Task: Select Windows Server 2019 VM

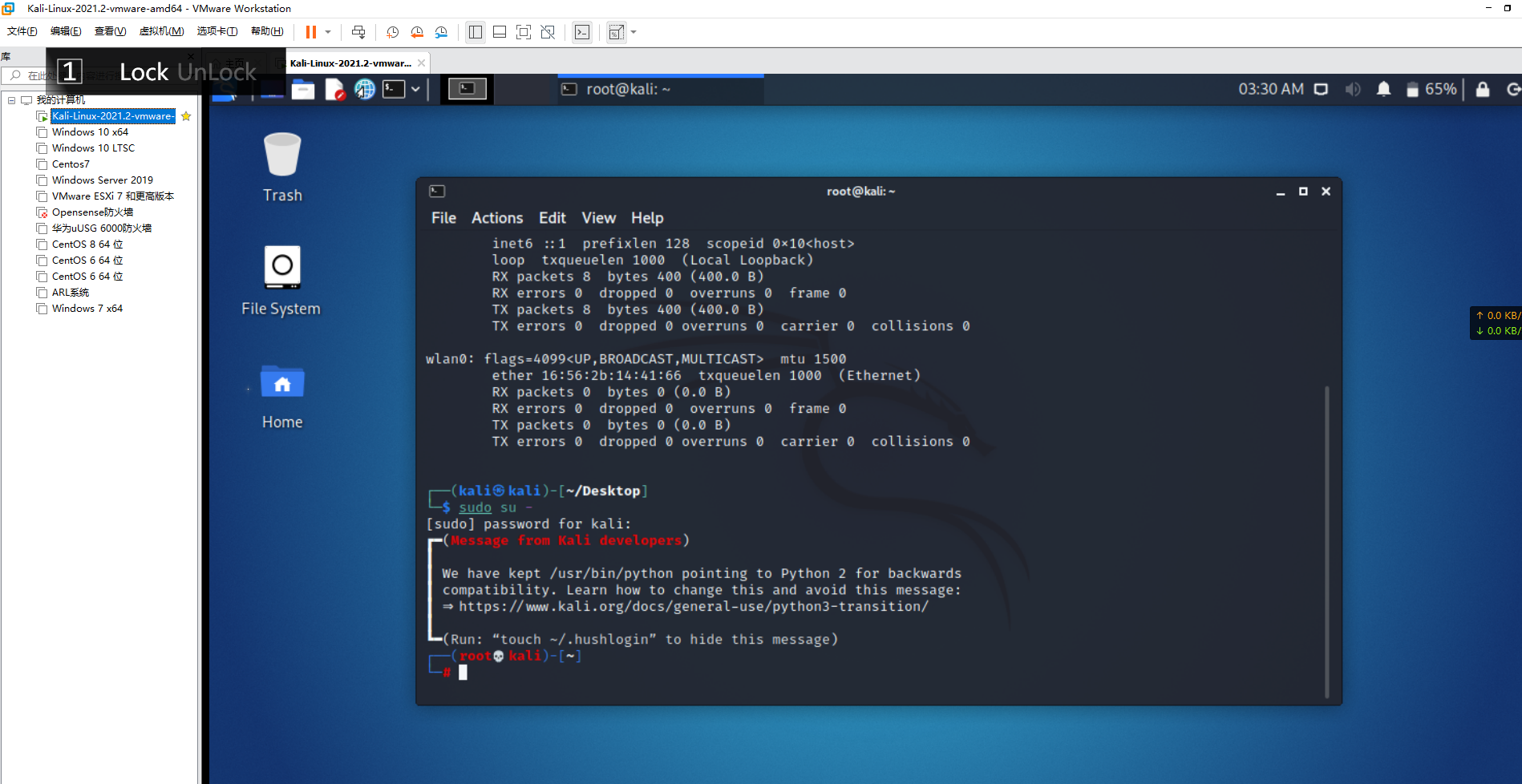Action: pyautogui.click(x=102, y=180)
